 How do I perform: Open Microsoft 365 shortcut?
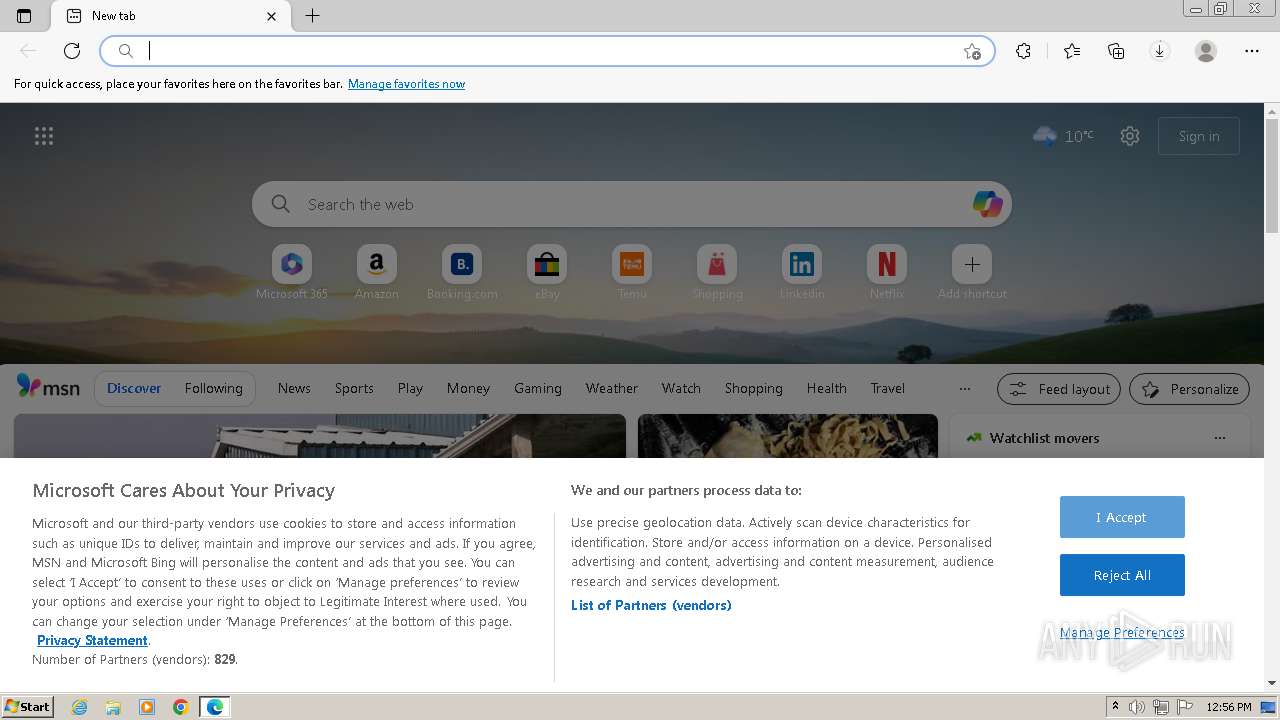(292, 272)
